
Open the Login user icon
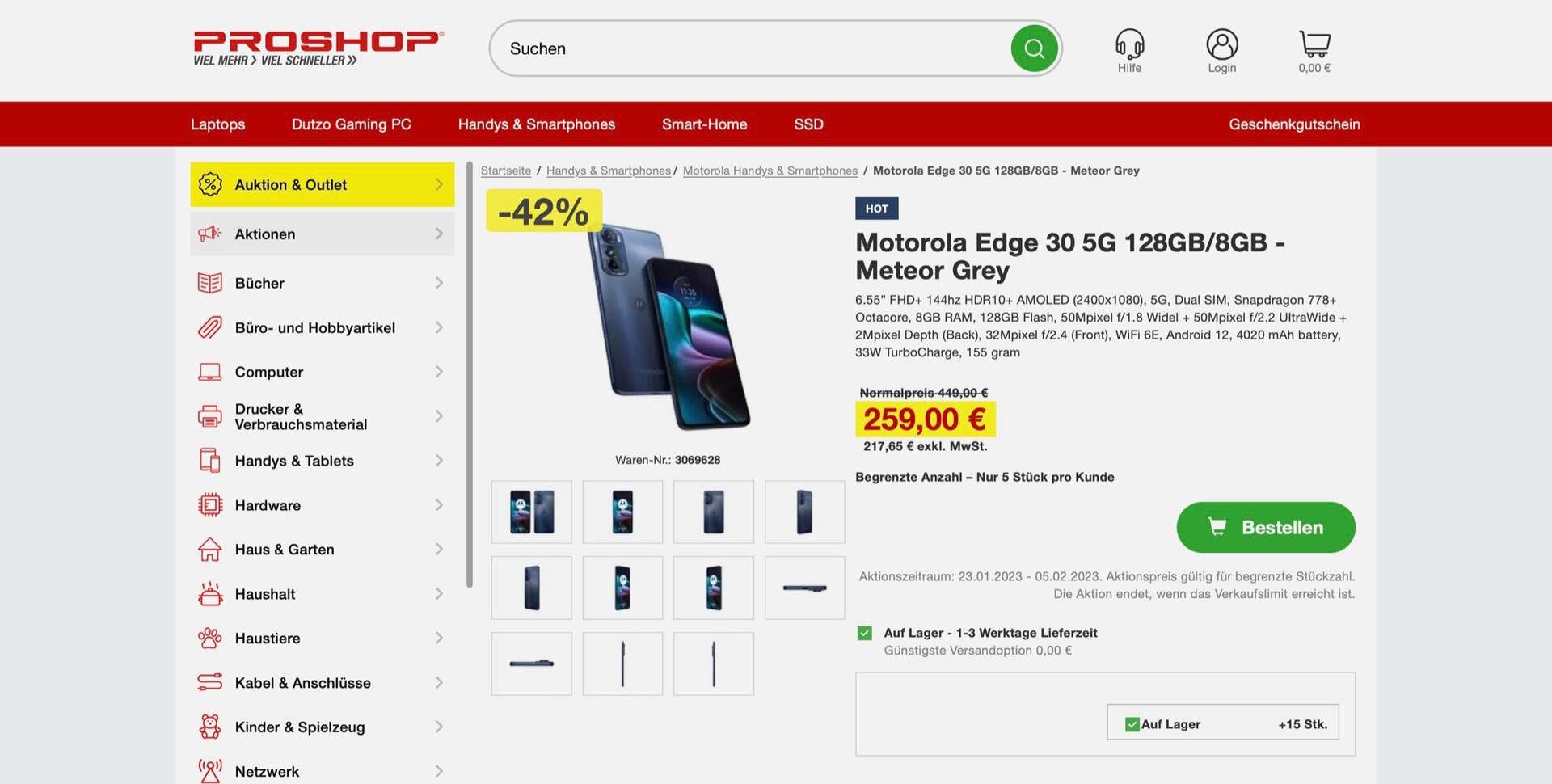pyautogui.click(x=1221, y=44)
